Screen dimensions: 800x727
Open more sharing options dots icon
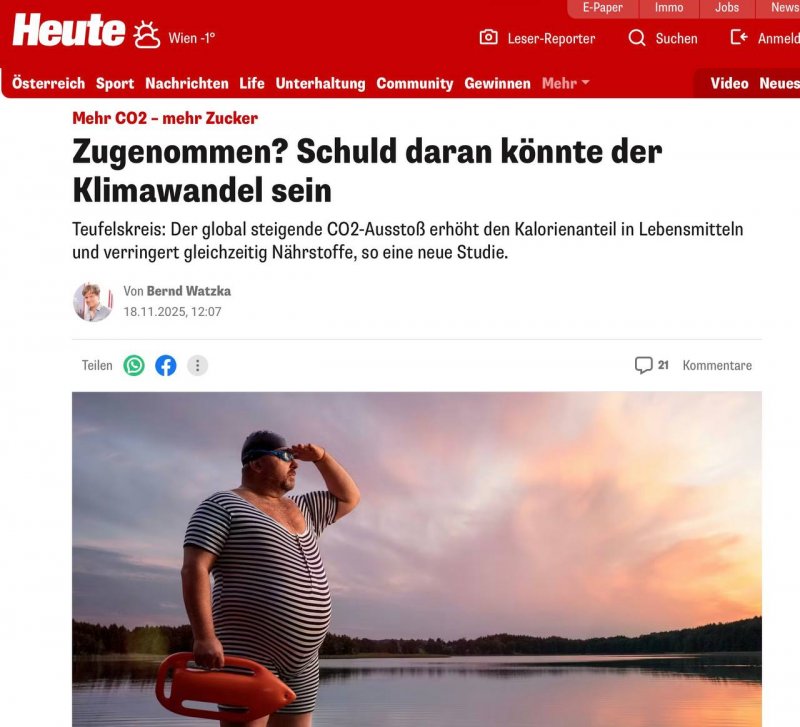tap(197, 365)
